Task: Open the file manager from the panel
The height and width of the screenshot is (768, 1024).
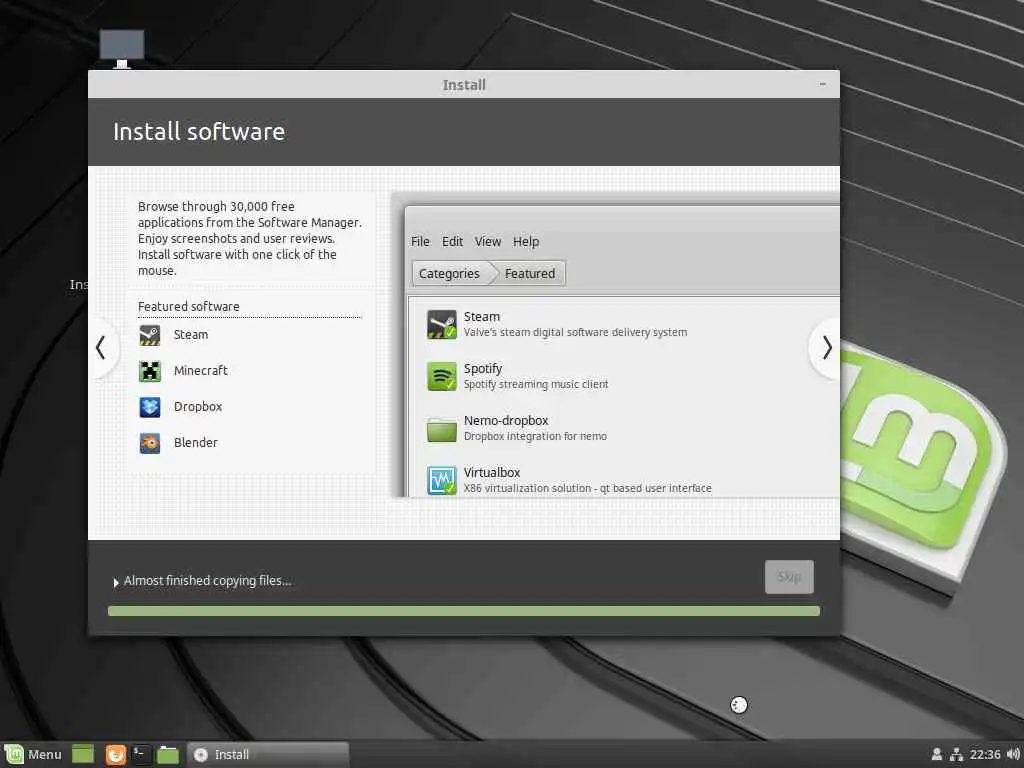Action: click(x=168, y=754)
